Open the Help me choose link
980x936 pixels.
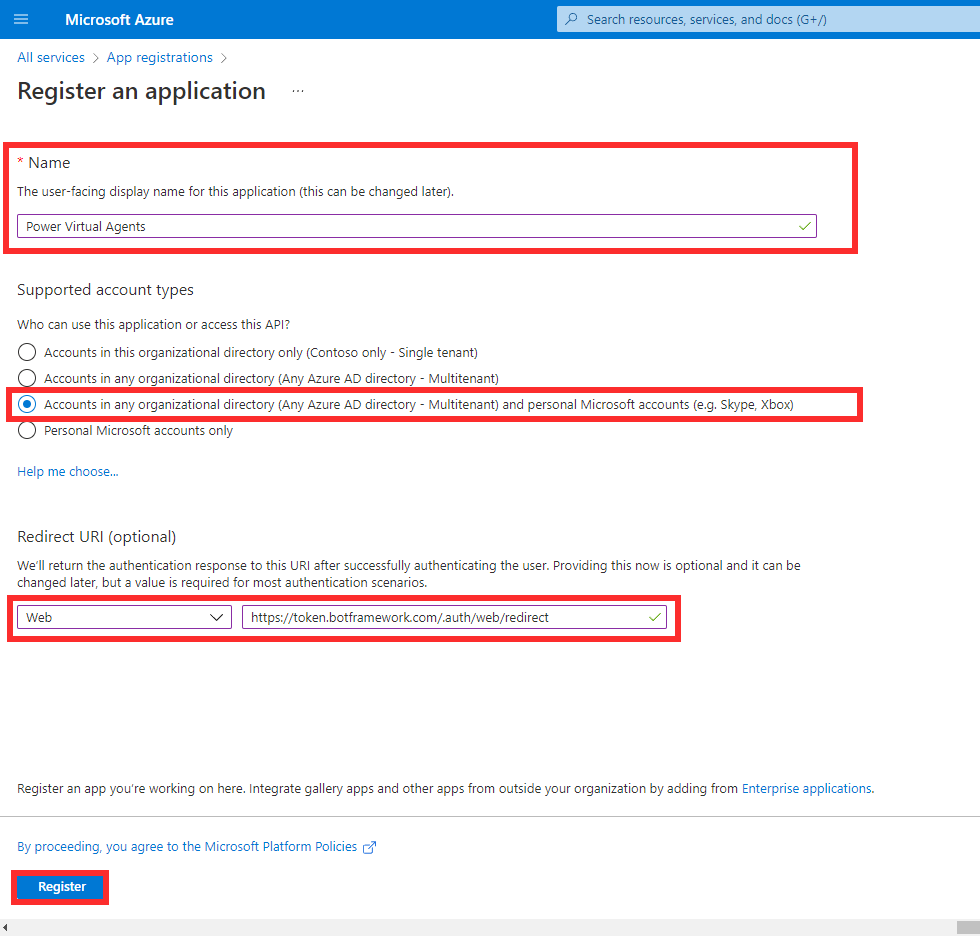coord(68,472)
